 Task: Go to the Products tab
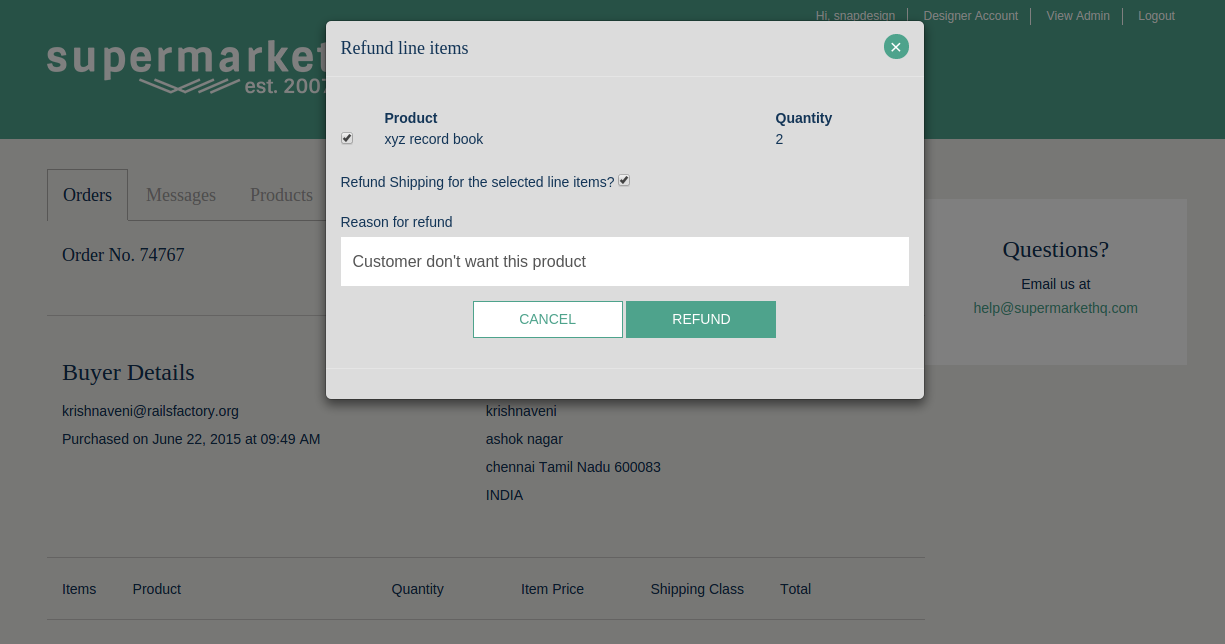281,195
